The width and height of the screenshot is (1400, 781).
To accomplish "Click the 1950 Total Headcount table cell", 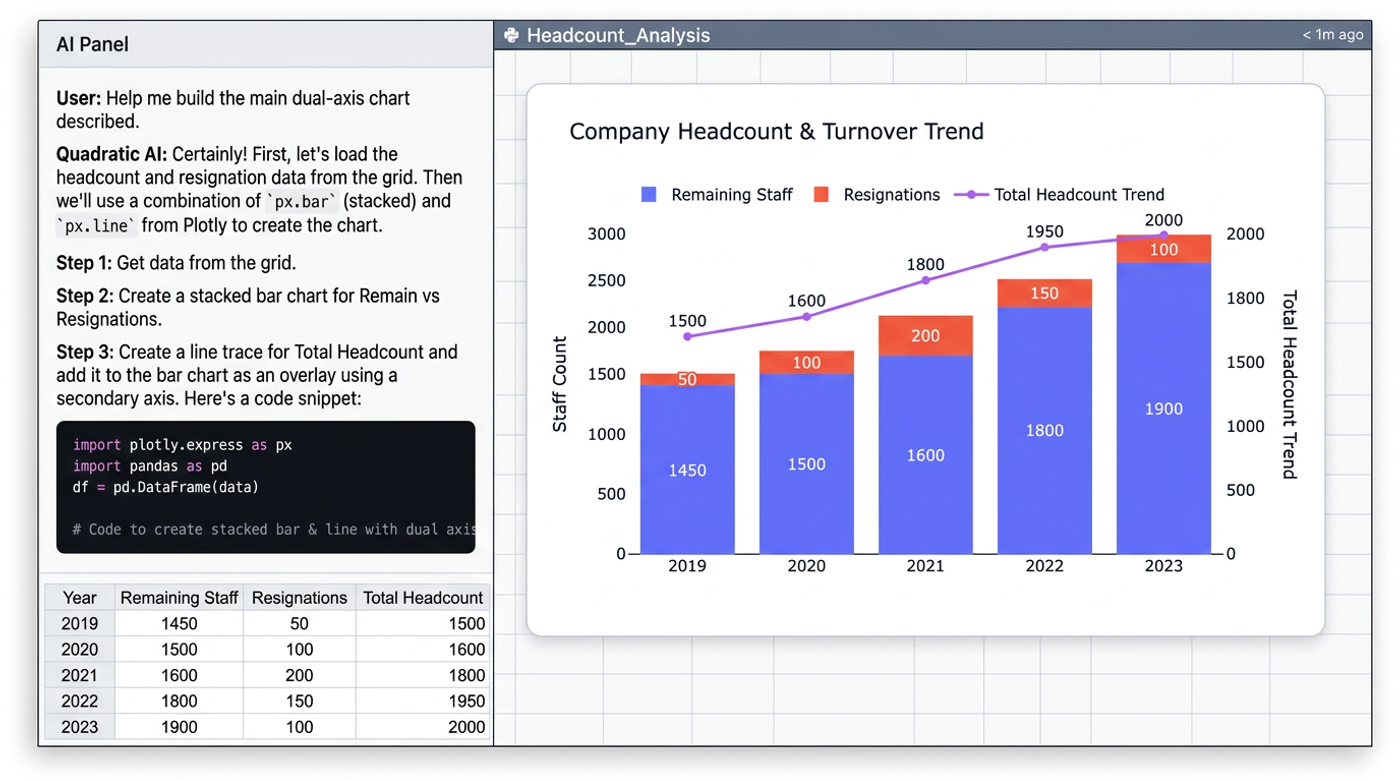I will click(422, 702).
